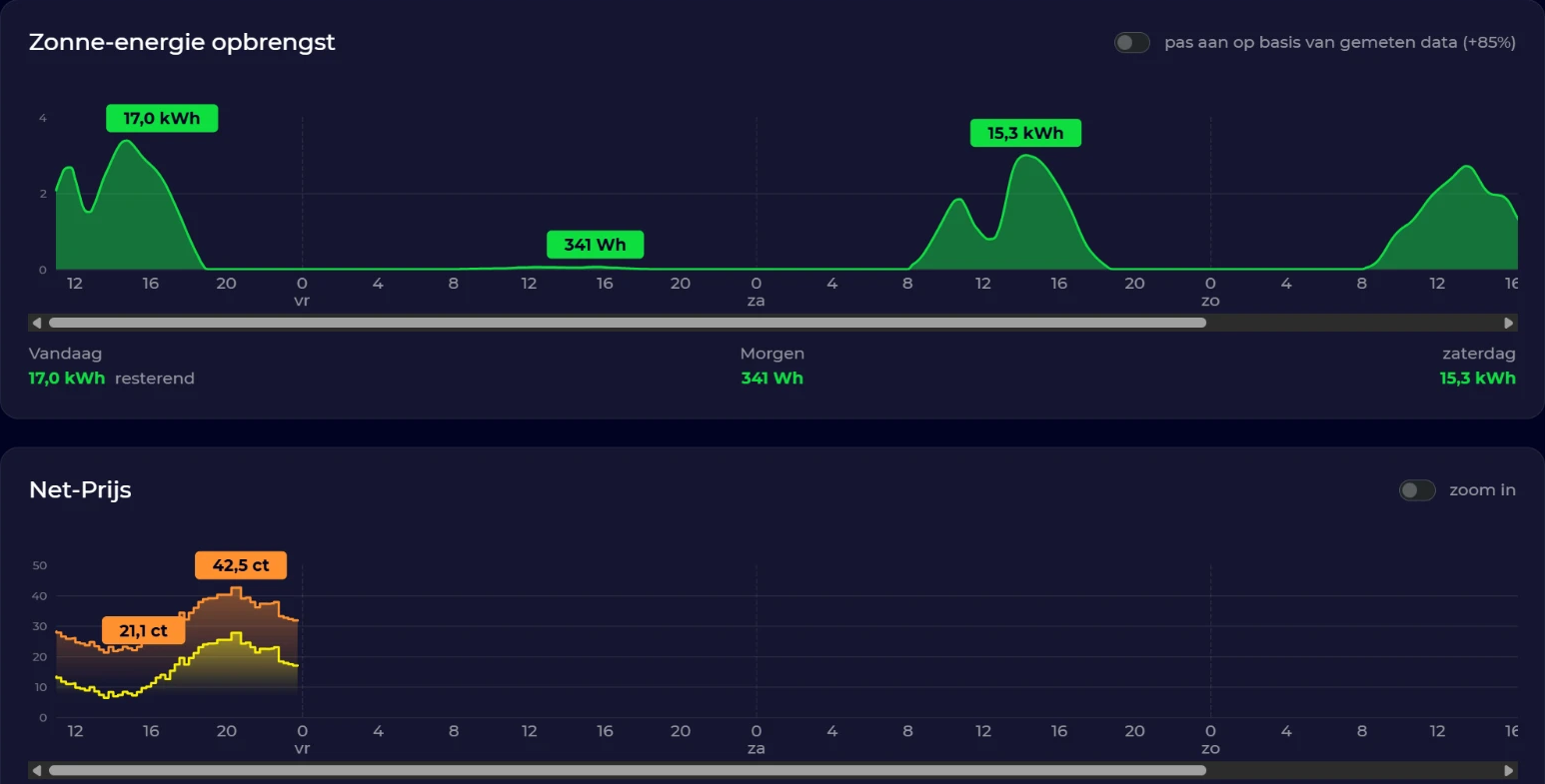Click the 42,5 ct price label
This screenshot has width=1545, height=784.
pyautogui.click(x=241, y=565)
